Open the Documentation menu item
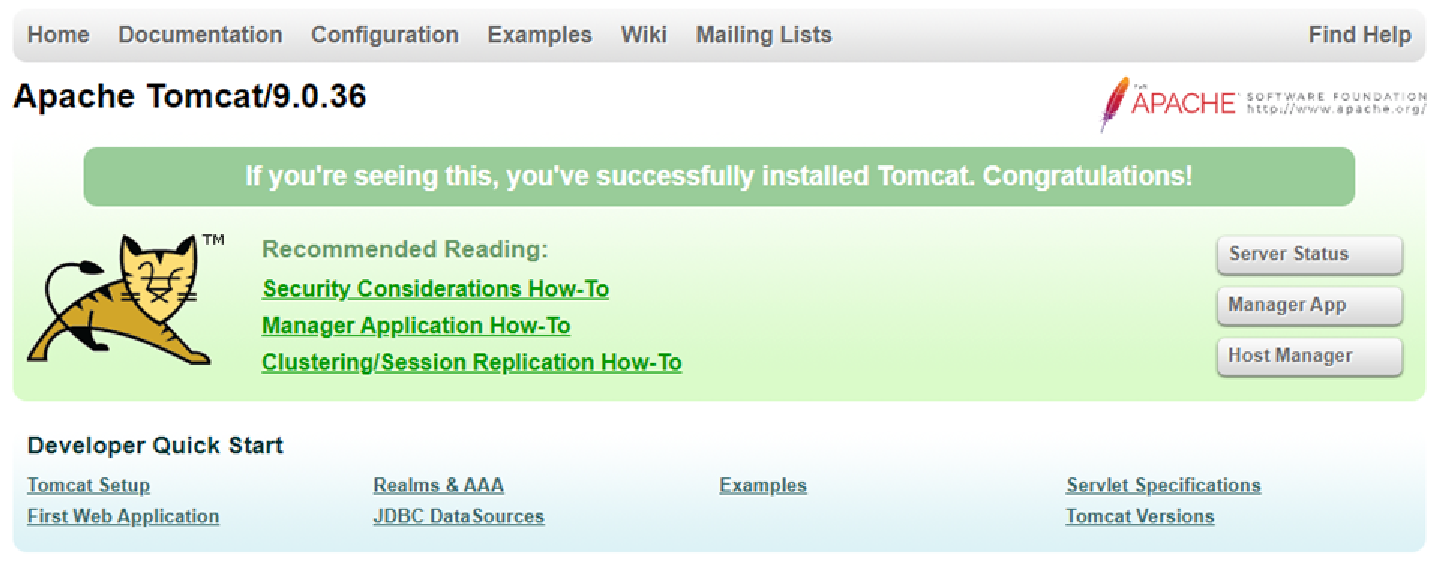This screenshot has width=1435, height=577. pyautogui.click(x=200, y=35)
